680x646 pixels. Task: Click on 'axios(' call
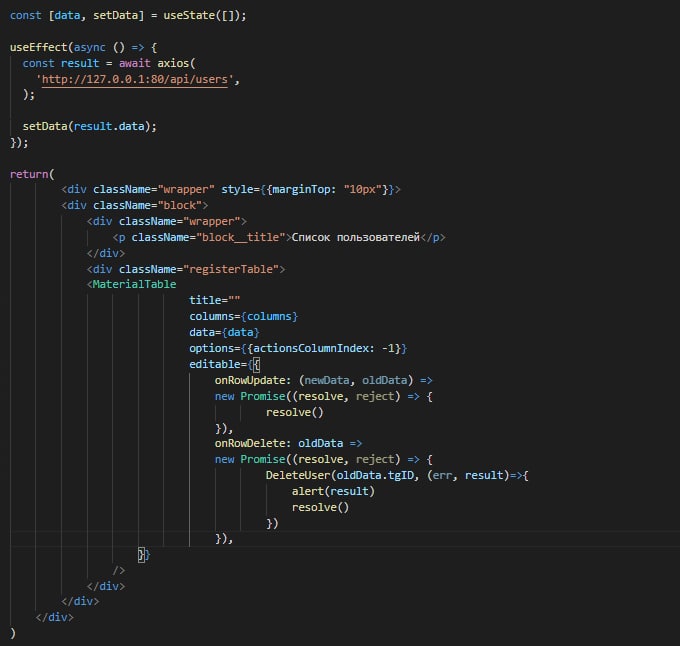[176, 63]
